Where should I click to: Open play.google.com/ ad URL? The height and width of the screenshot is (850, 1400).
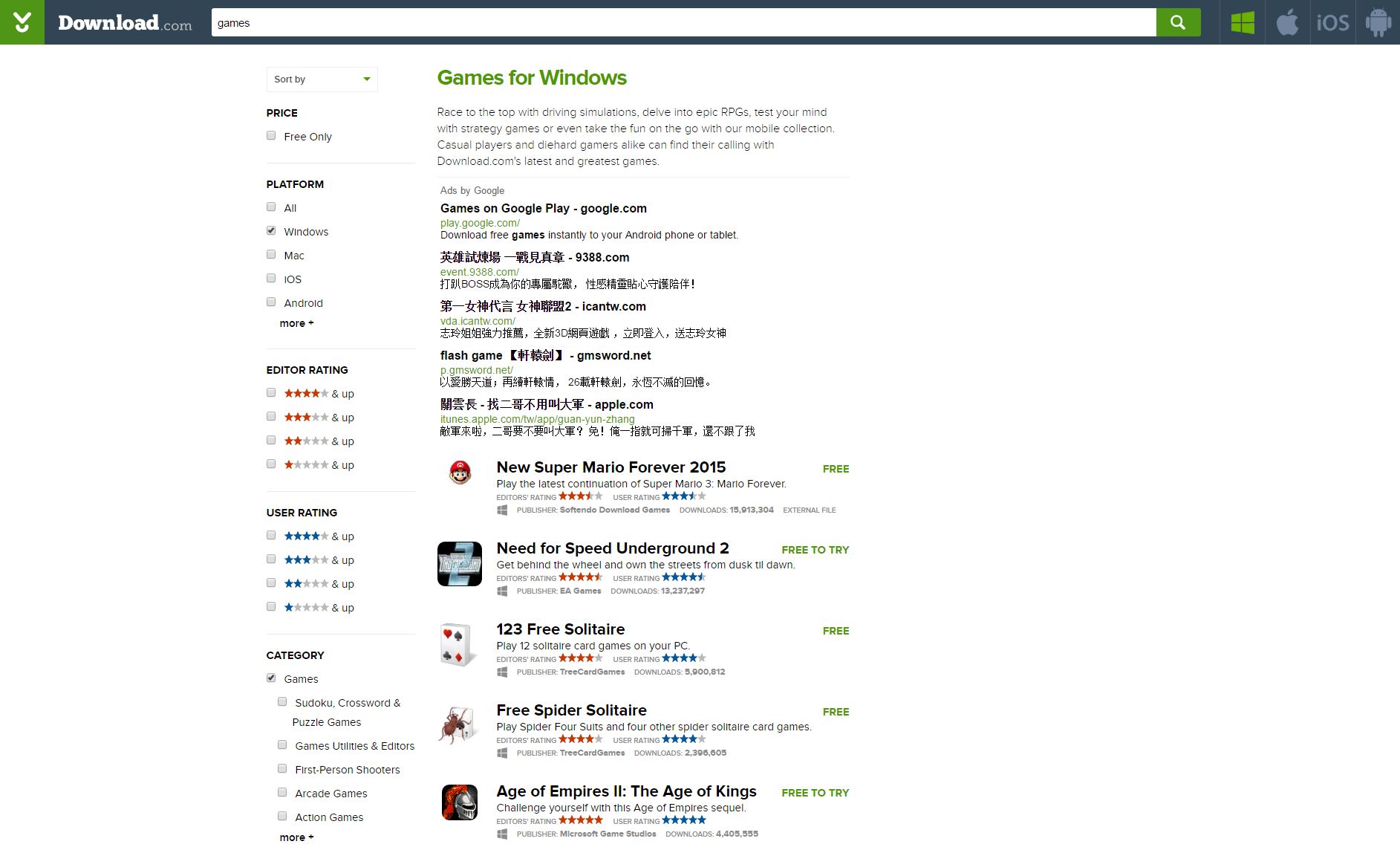[x=480, y=223]
